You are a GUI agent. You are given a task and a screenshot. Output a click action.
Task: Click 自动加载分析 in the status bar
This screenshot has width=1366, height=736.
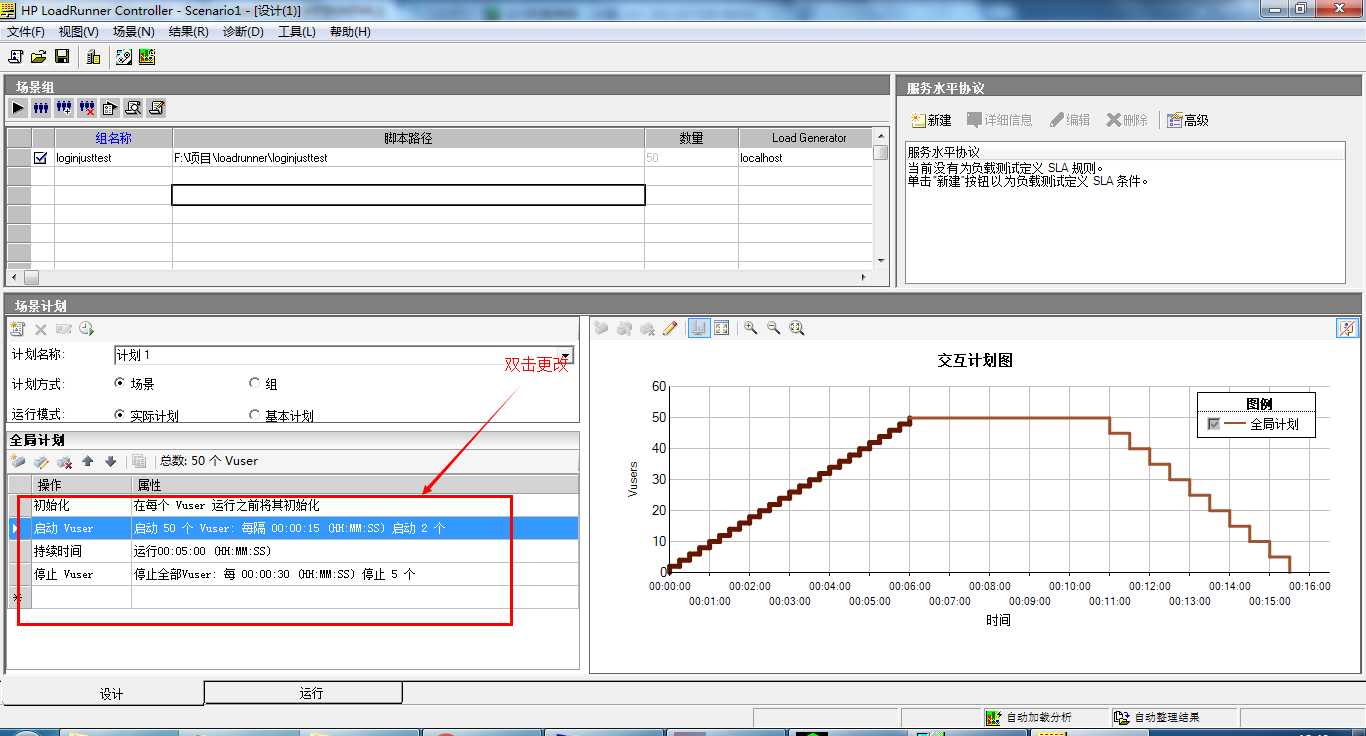[x=1039, y=717]
